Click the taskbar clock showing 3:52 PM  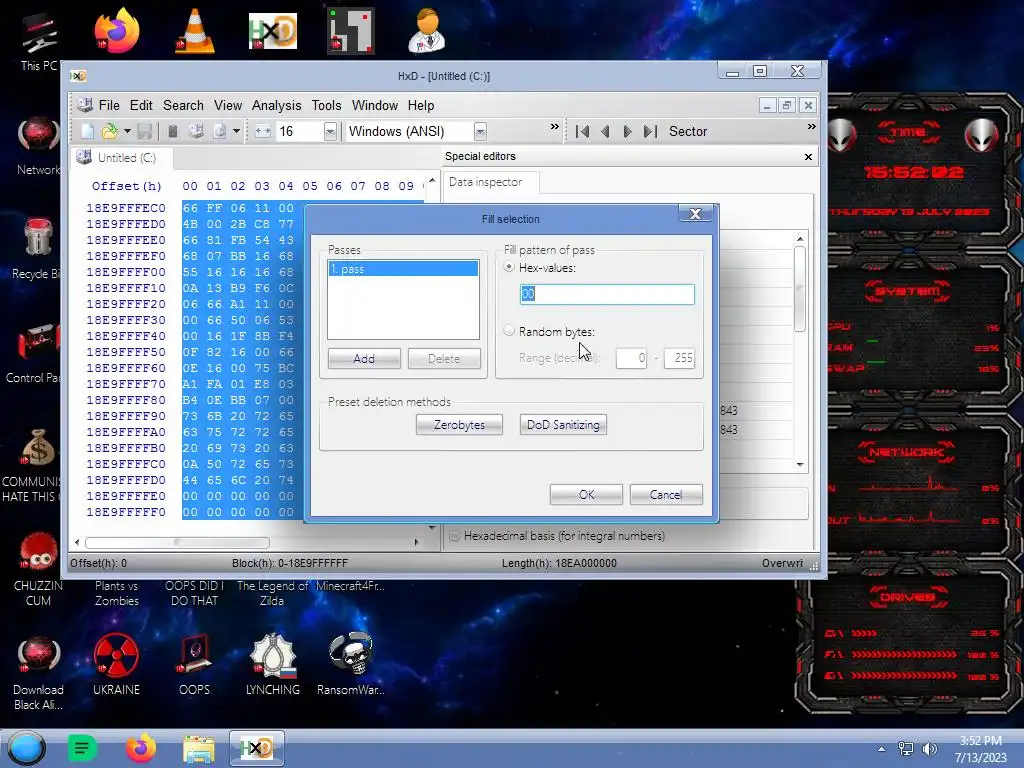[x=980, y=748]
